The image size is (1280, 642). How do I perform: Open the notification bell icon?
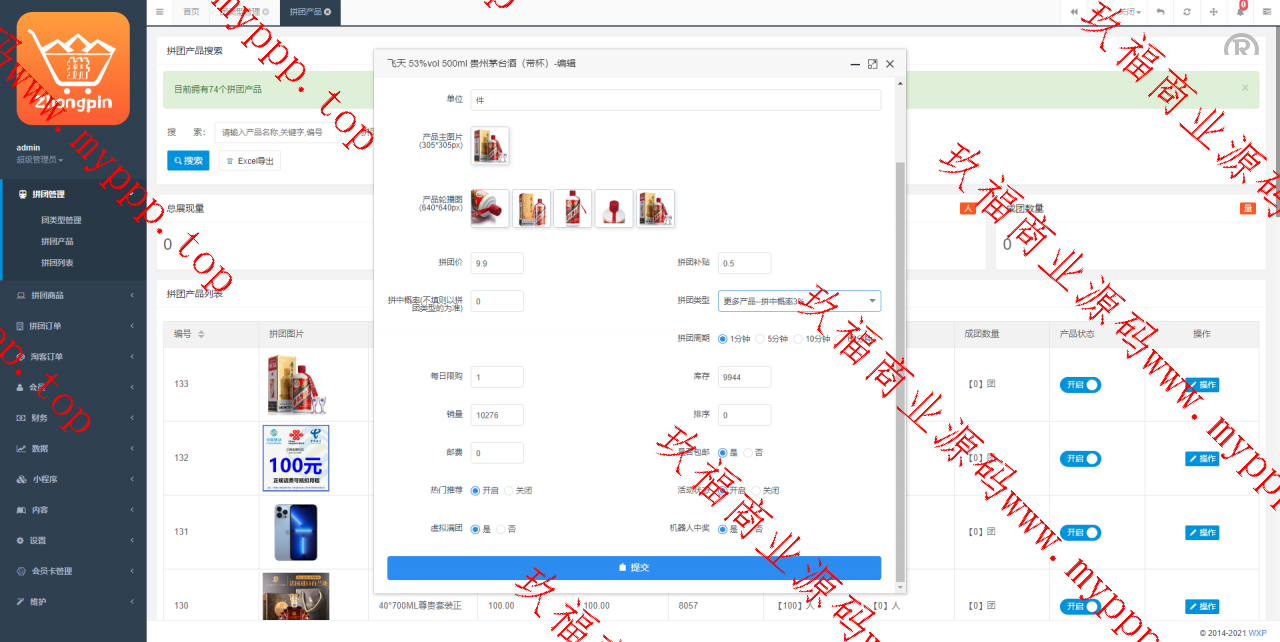click(x=1240, y=12)
